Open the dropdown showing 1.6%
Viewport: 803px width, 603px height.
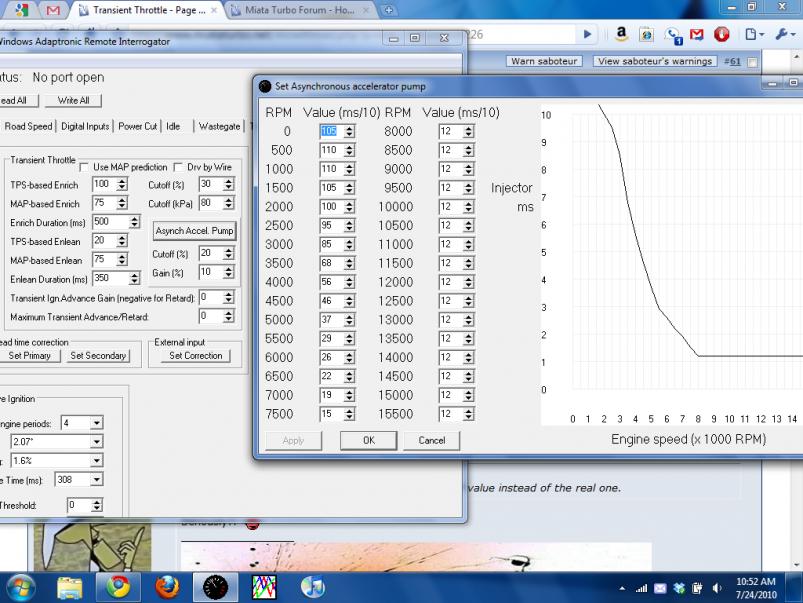[x=96, y=460]
